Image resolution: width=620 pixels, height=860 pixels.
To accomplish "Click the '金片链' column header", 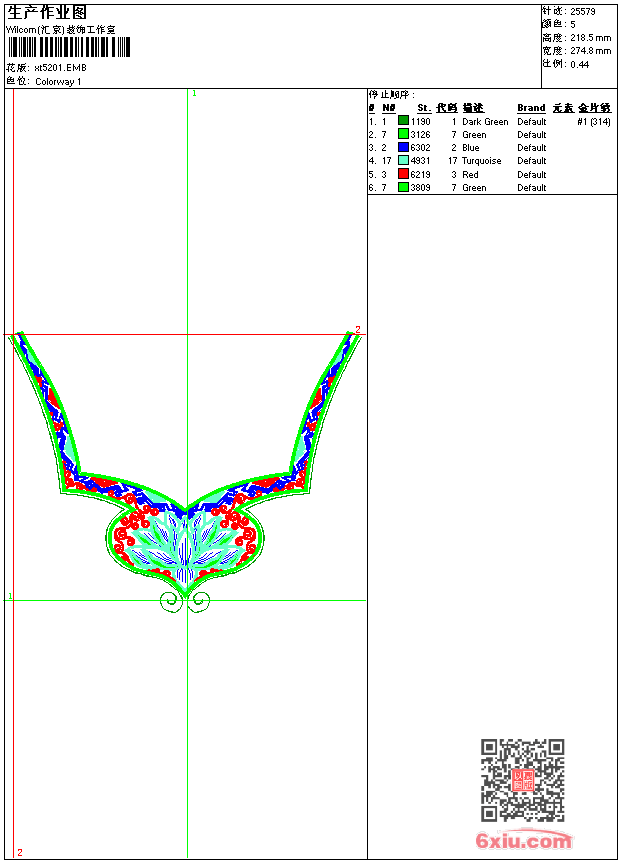I will [x=595, y=108].
